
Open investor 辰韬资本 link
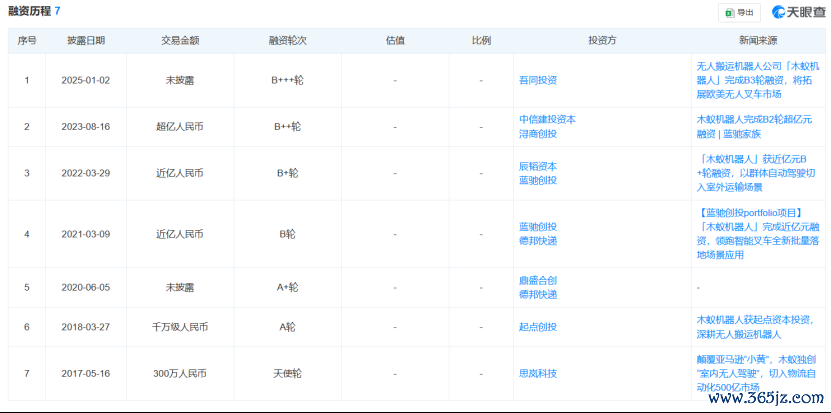tap(538, 166)
